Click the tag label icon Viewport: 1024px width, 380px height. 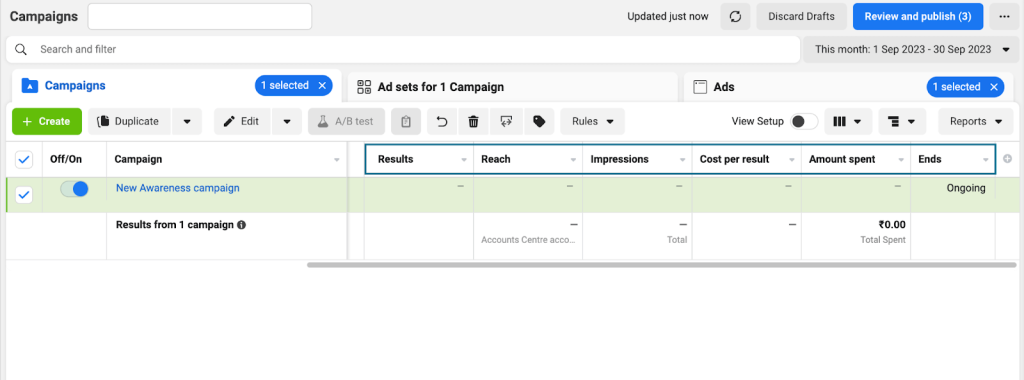[x=539, y=121]
